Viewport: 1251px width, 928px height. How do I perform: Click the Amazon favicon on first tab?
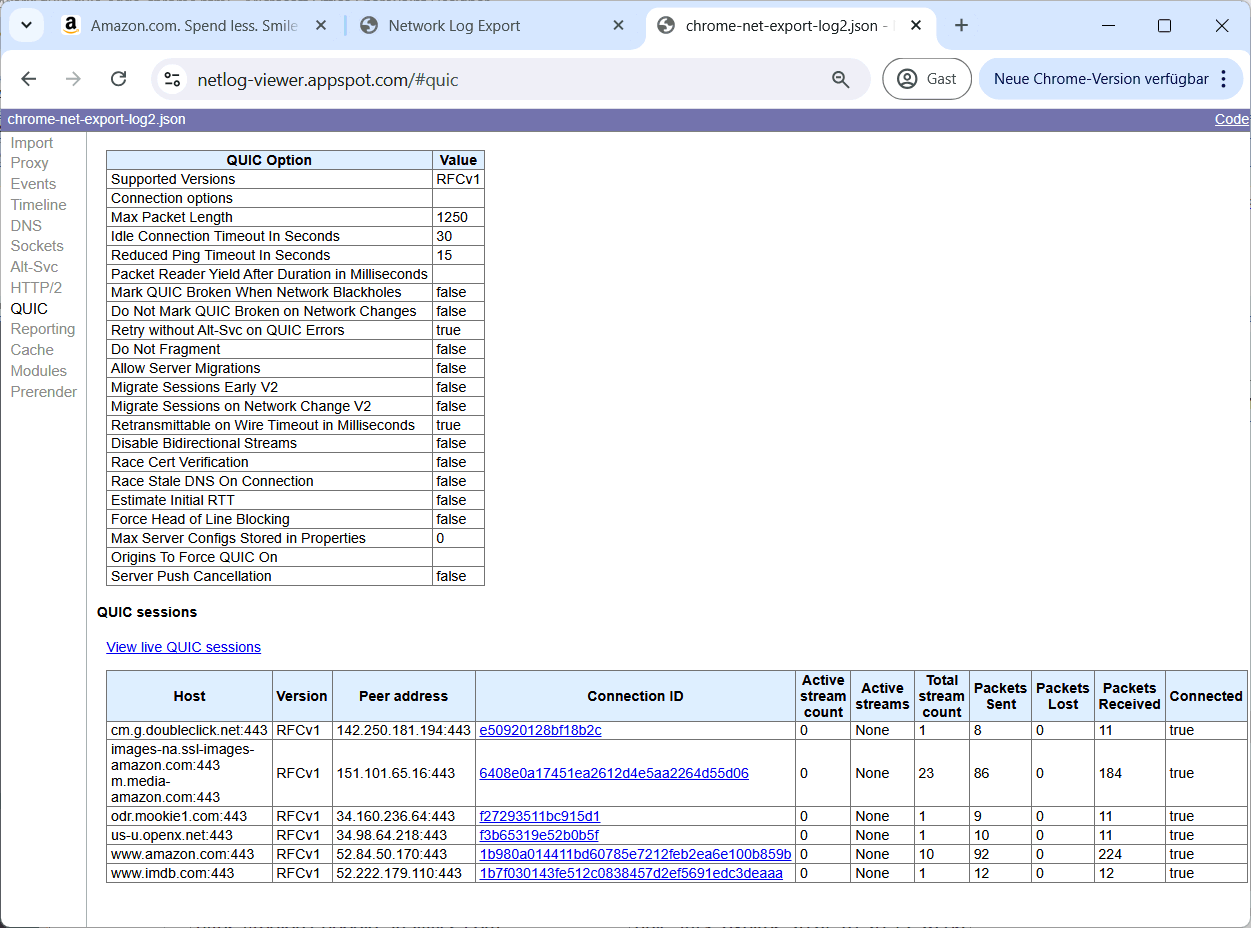(70, 26)
